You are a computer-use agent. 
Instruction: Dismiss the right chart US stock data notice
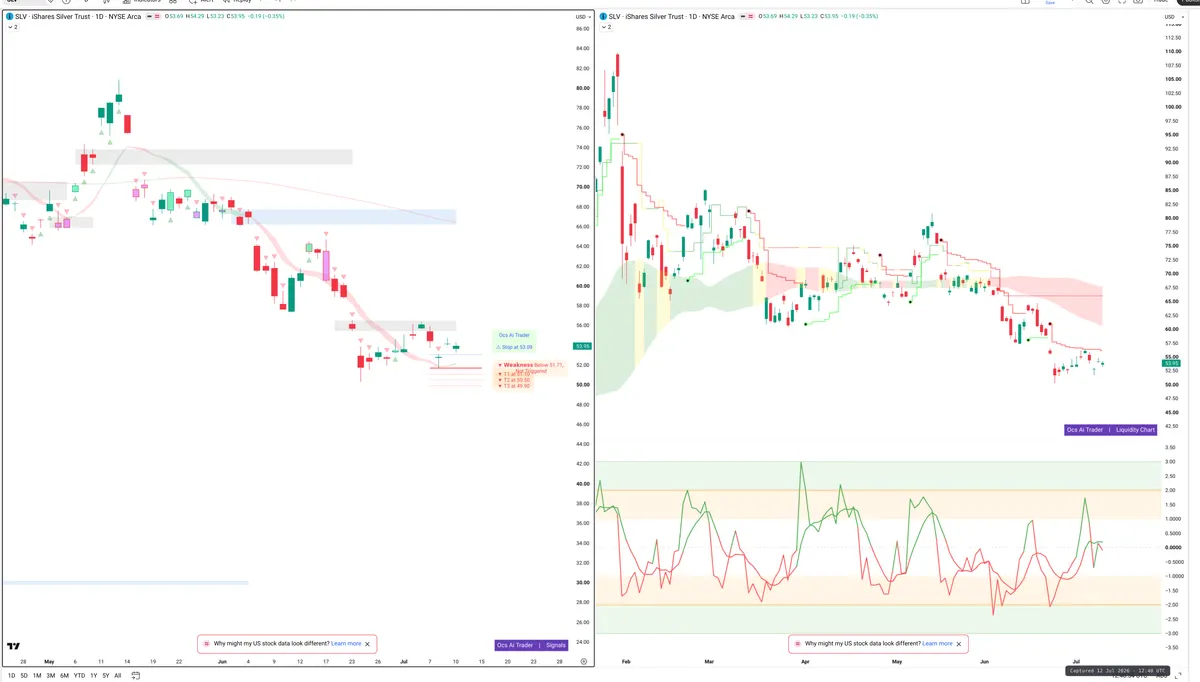pyautogui.click(x=959, y=644)
